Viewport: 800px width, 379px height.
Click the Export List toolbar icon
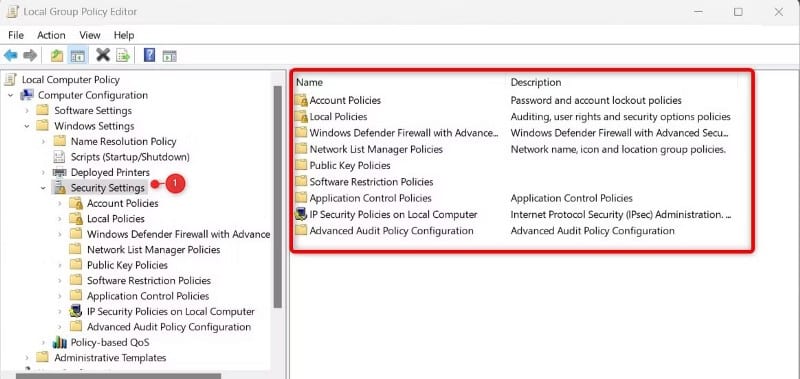pos(123,55)
